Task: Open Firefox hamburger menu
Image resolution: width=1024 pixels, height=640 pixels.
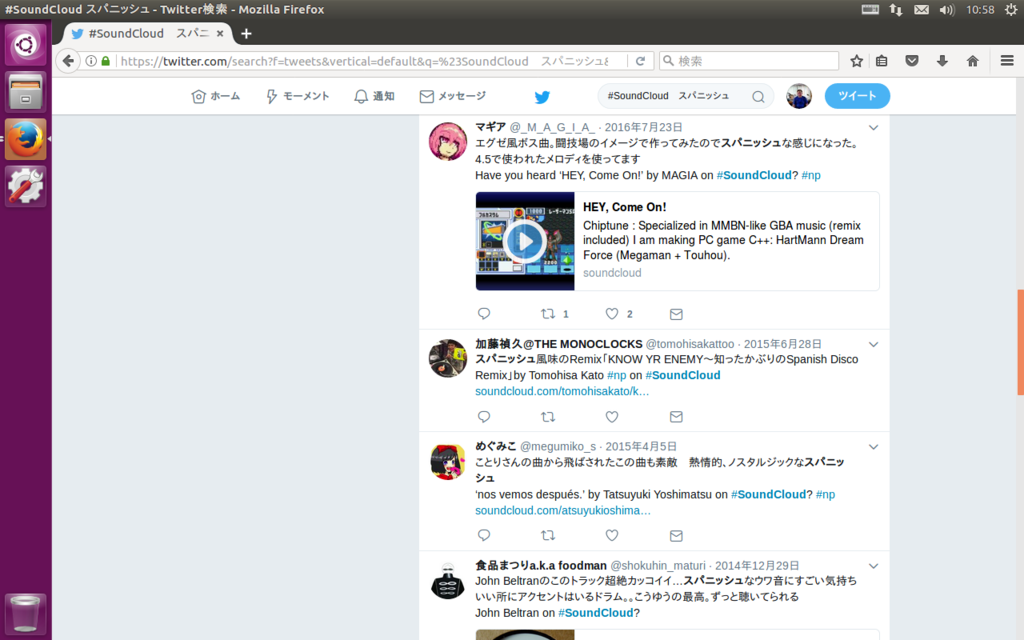Action: tap(1006, 61)
